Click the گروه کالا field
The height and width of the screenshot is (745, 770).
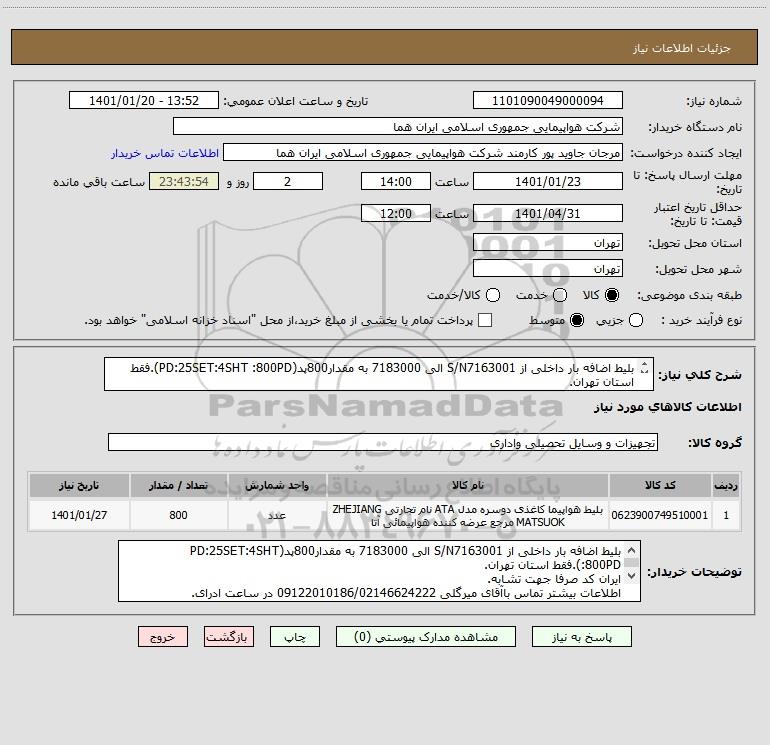383,441
